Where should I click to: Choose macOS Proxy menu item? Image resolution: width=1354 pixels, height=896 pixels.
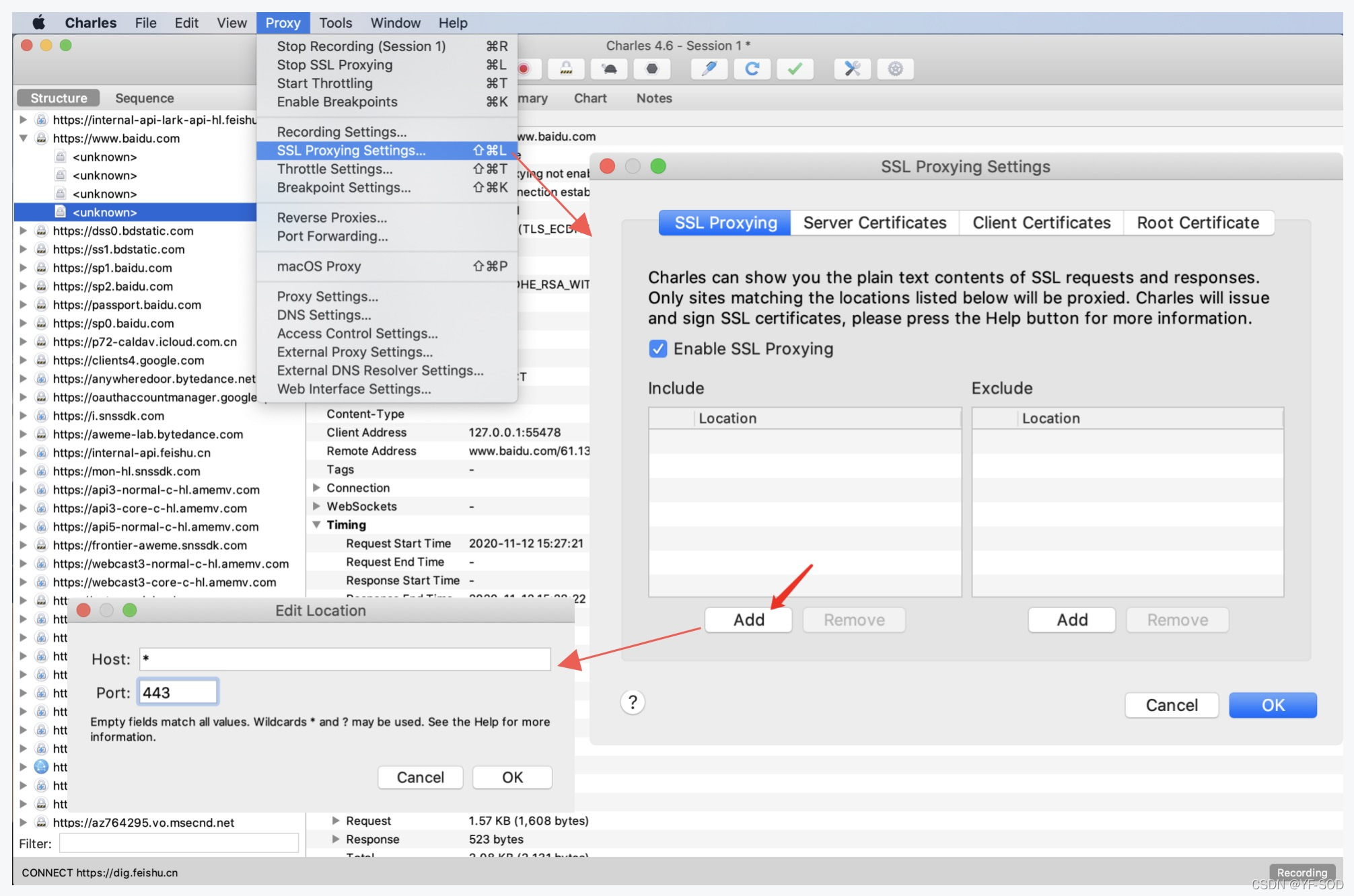coord(387,266)
